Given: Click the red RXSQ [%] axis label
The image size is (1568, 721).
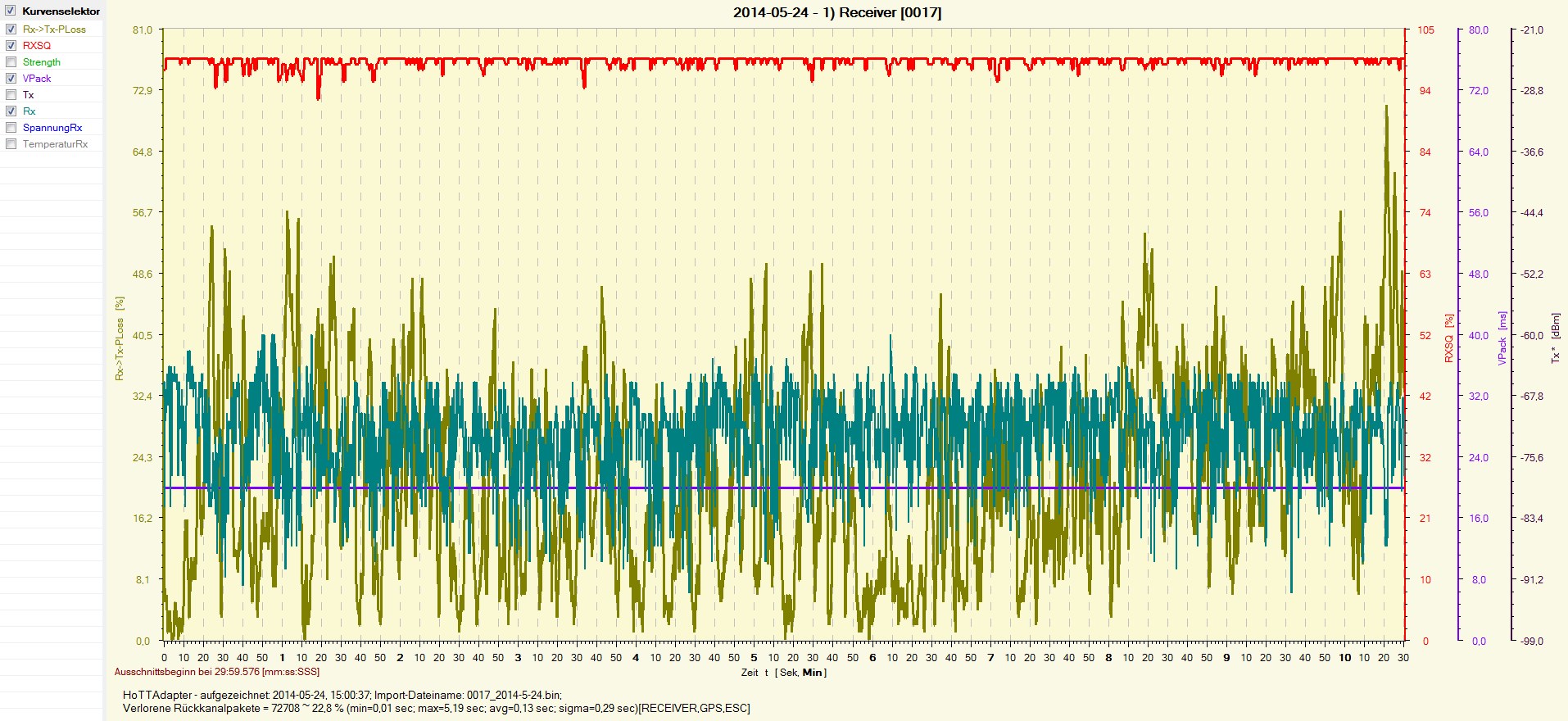Looking at the screenshot, I should point(1448,338).
